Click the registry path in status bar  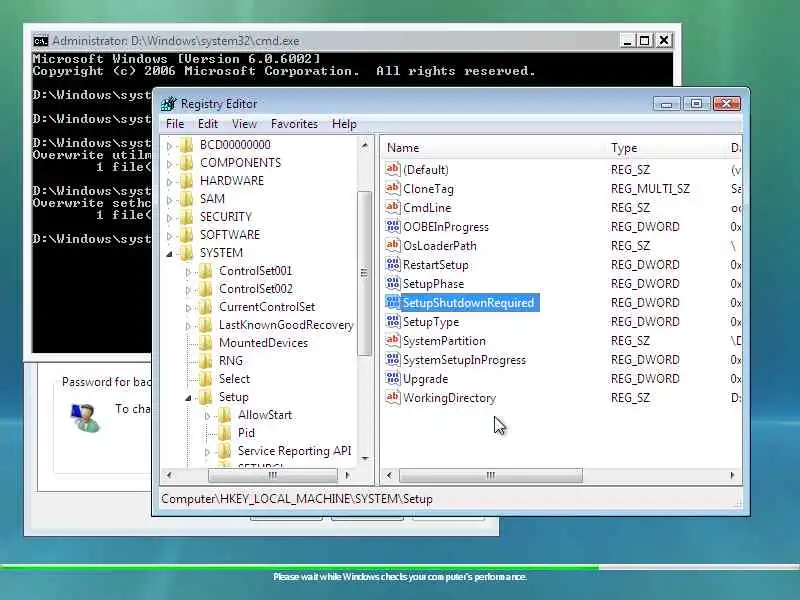(x=297, y=499)
